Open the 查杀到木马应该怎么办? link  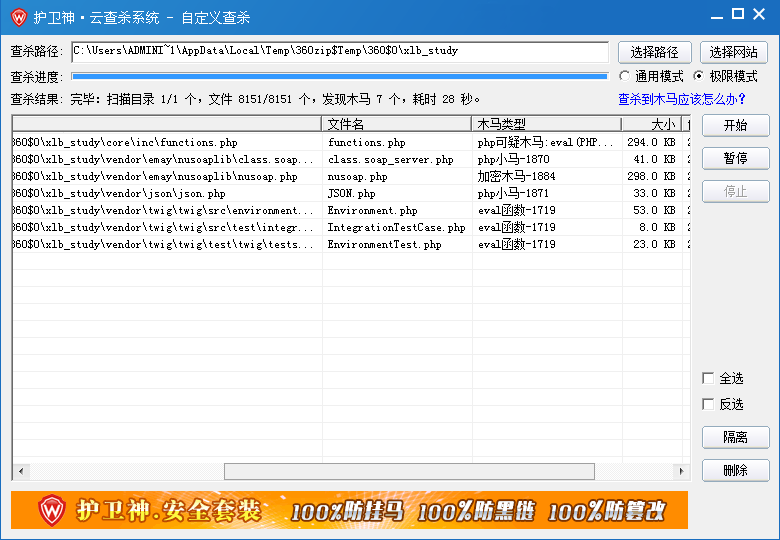click(x=682, y=99)
